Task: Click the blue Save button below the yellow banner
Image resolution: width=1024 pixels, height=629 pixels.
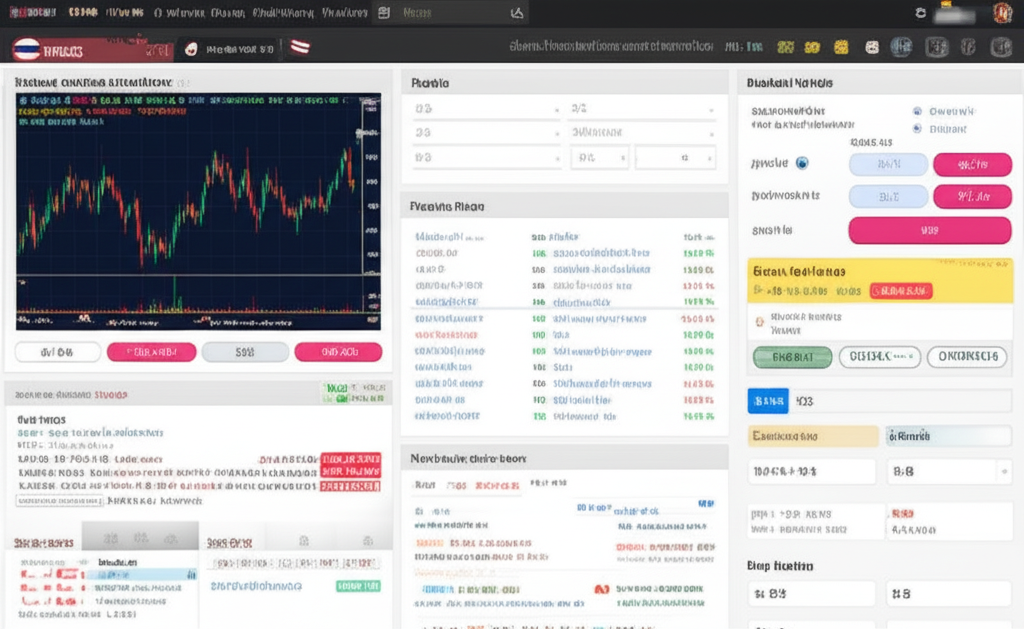Action: 768,399
